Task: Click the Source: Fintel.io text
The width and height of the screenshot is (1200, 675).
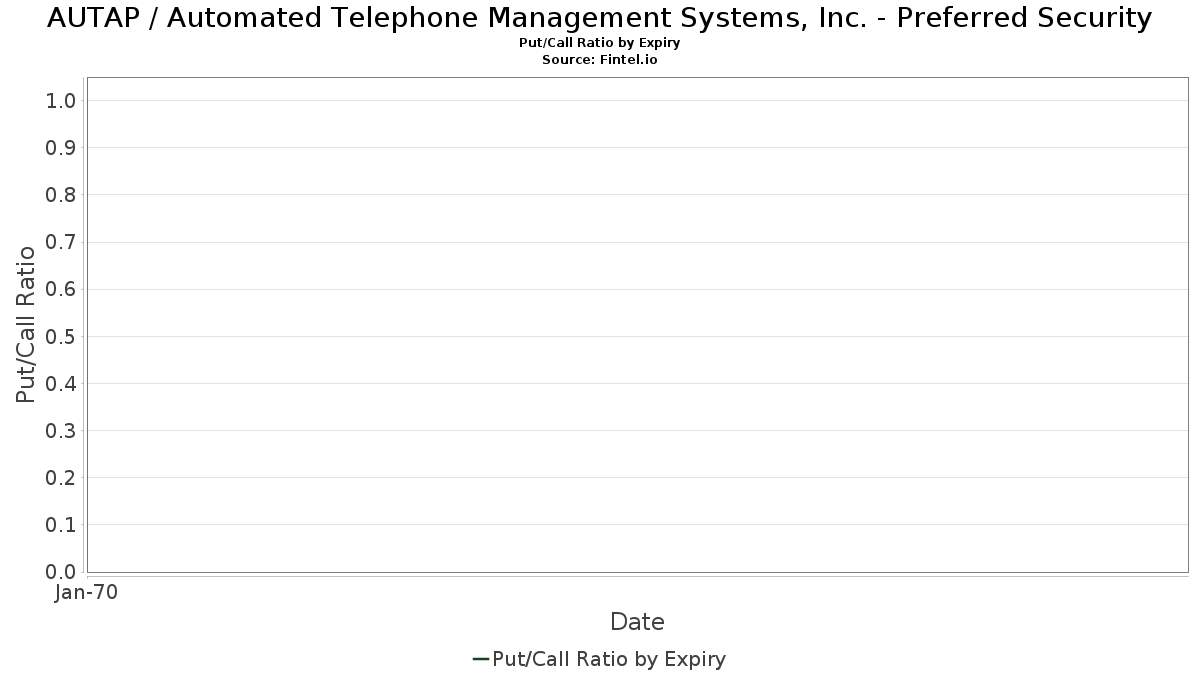Action: tap(600, 60)
